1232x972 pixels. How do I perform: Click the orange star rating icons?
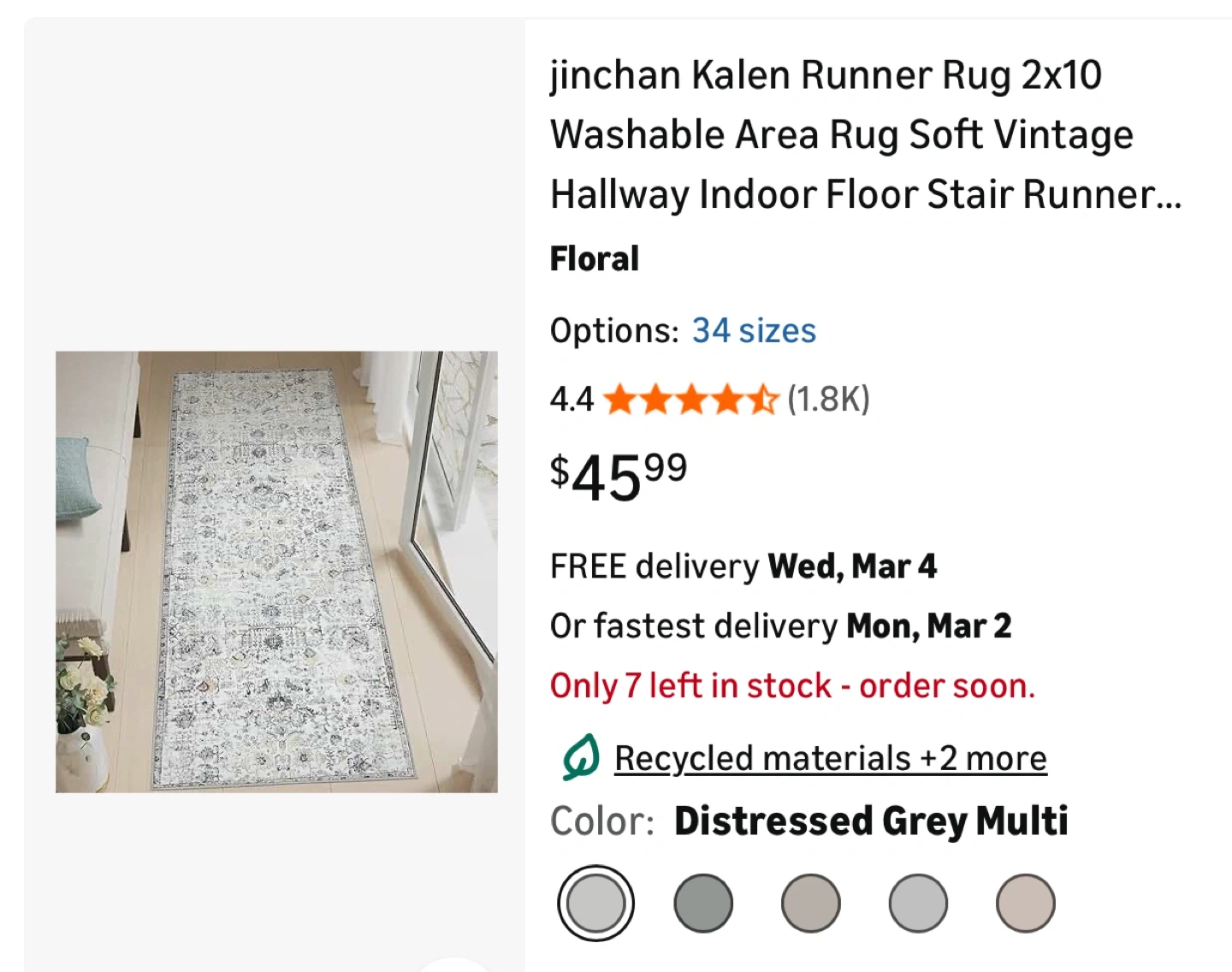[x=690, y=400]
